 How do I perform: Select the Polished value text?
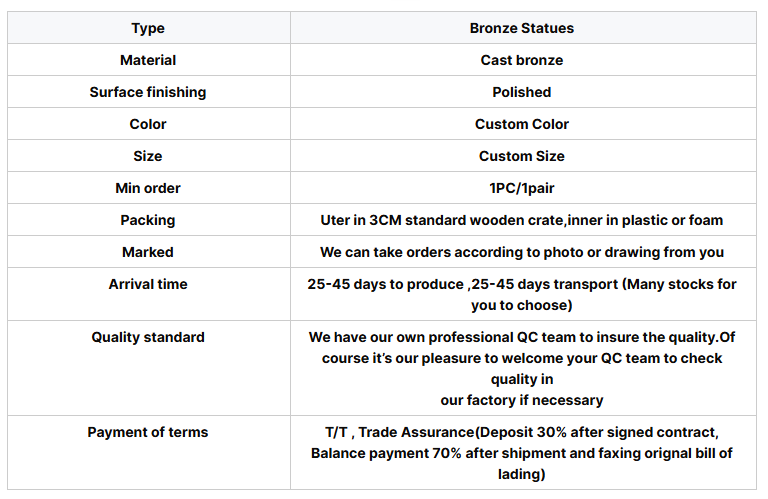coord(522,92)
